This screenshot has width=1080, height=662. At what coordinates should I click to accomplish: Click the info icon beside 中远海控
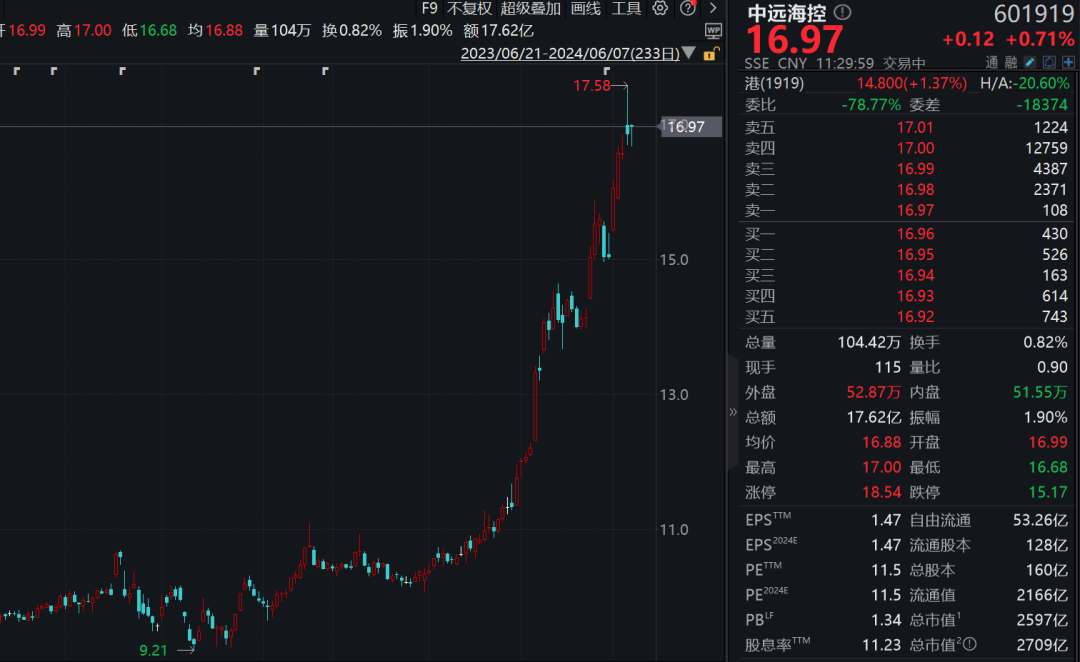842,12
